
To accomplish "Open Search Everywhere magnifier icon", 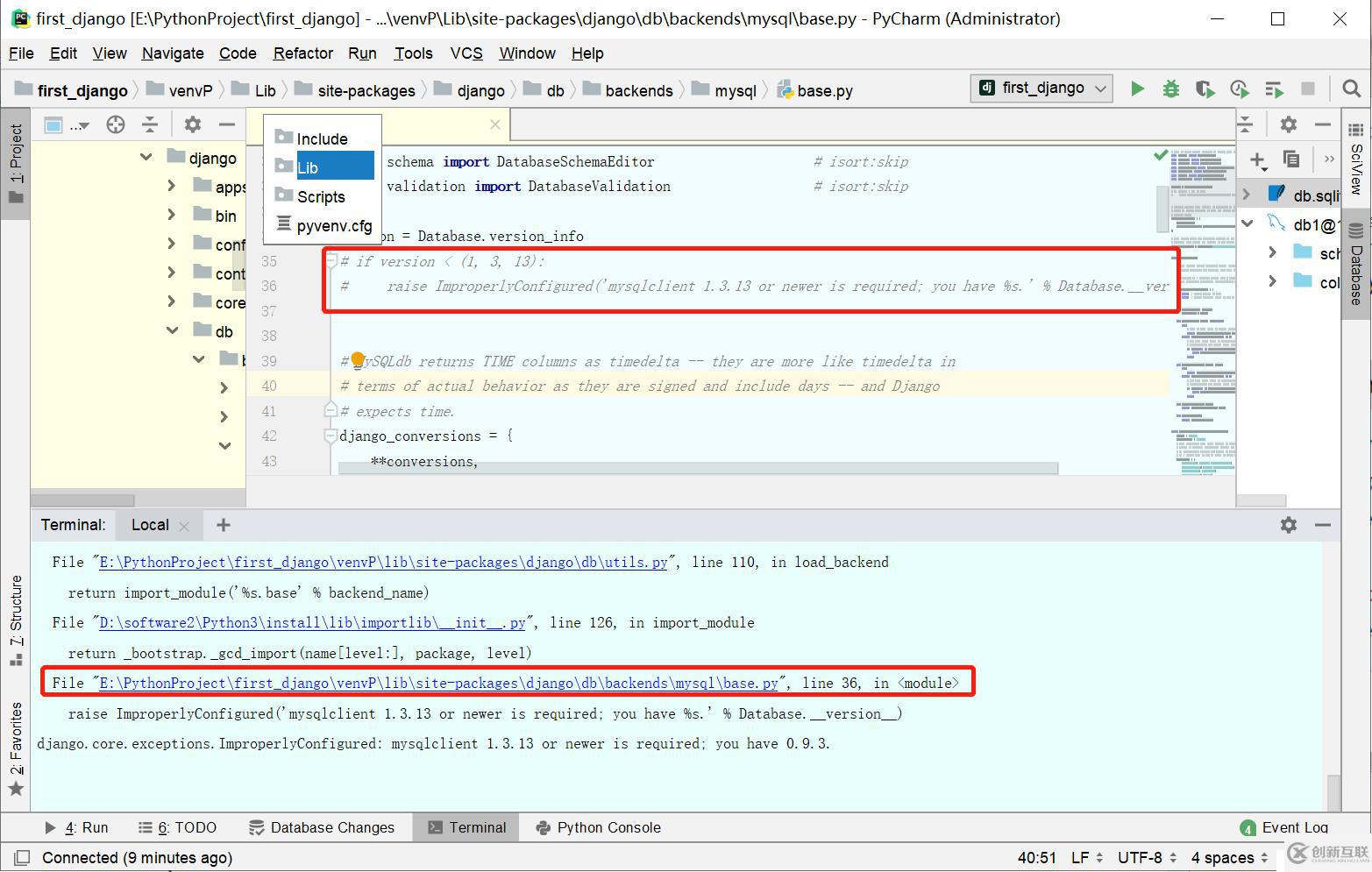I will coord(1351,89).
